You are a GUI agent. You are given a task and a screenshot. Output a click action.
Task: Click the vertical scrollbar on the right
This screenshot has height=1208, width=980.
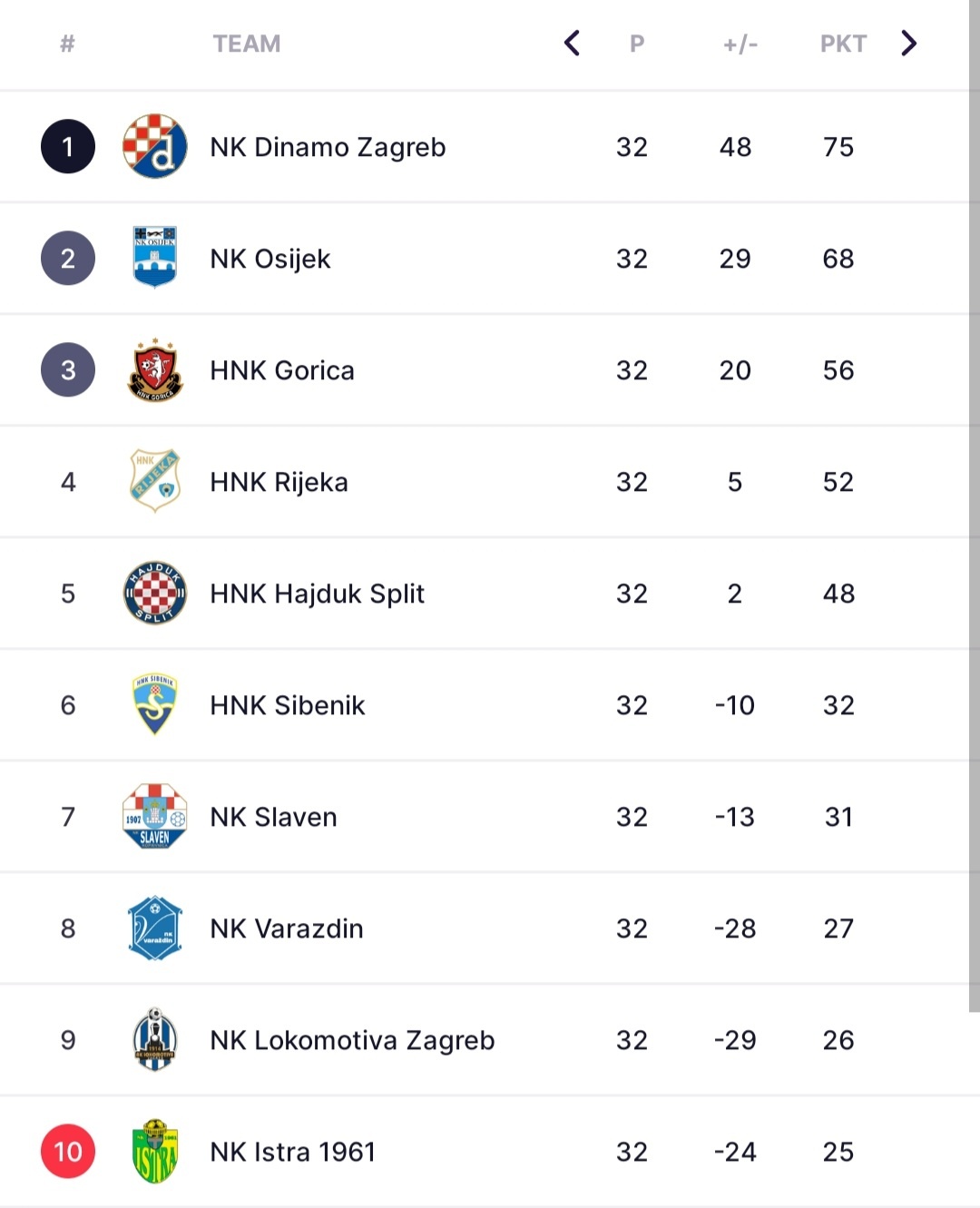[975, 506]
